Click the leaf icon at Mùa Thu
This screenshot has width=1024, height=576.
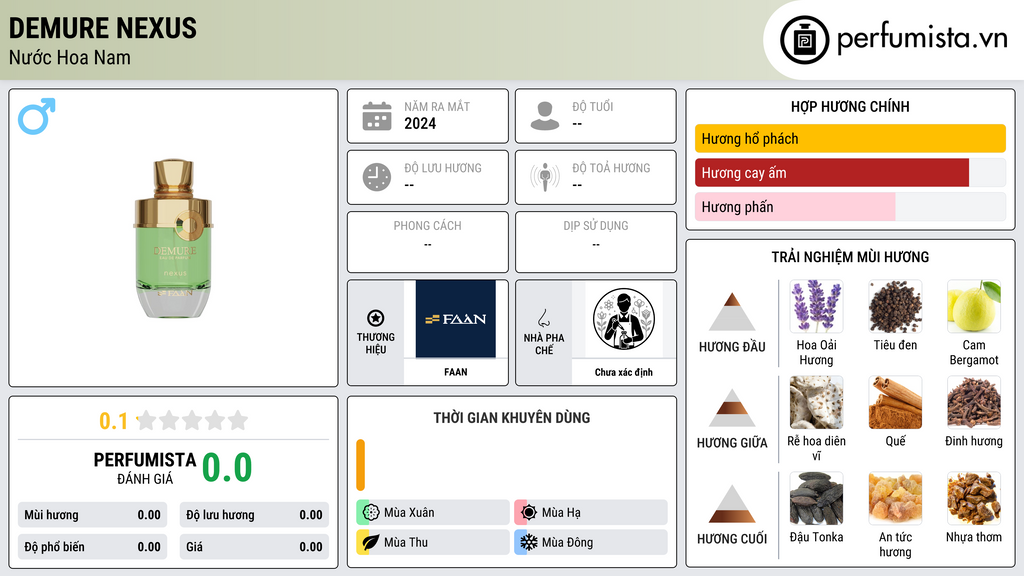pyautogui.click(x=371, y=542)
